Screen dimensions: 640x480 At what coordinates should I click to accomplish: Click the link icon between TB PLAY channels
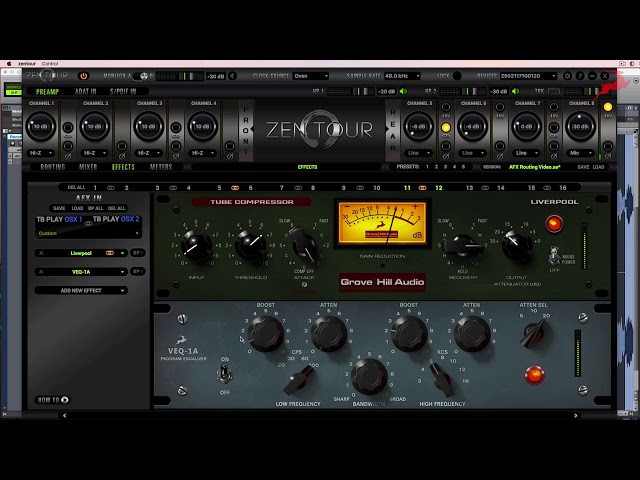pyautogui.click(x=88, y=223)
